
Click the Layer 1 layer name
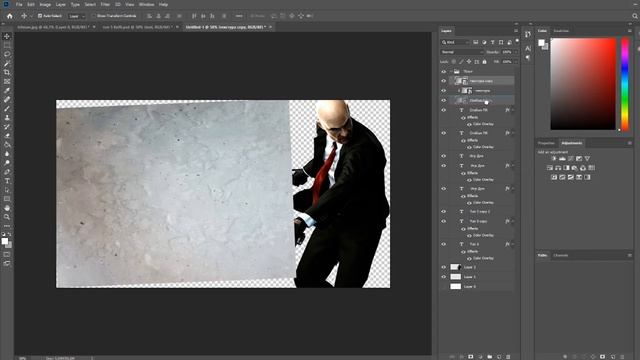point(470,277)
